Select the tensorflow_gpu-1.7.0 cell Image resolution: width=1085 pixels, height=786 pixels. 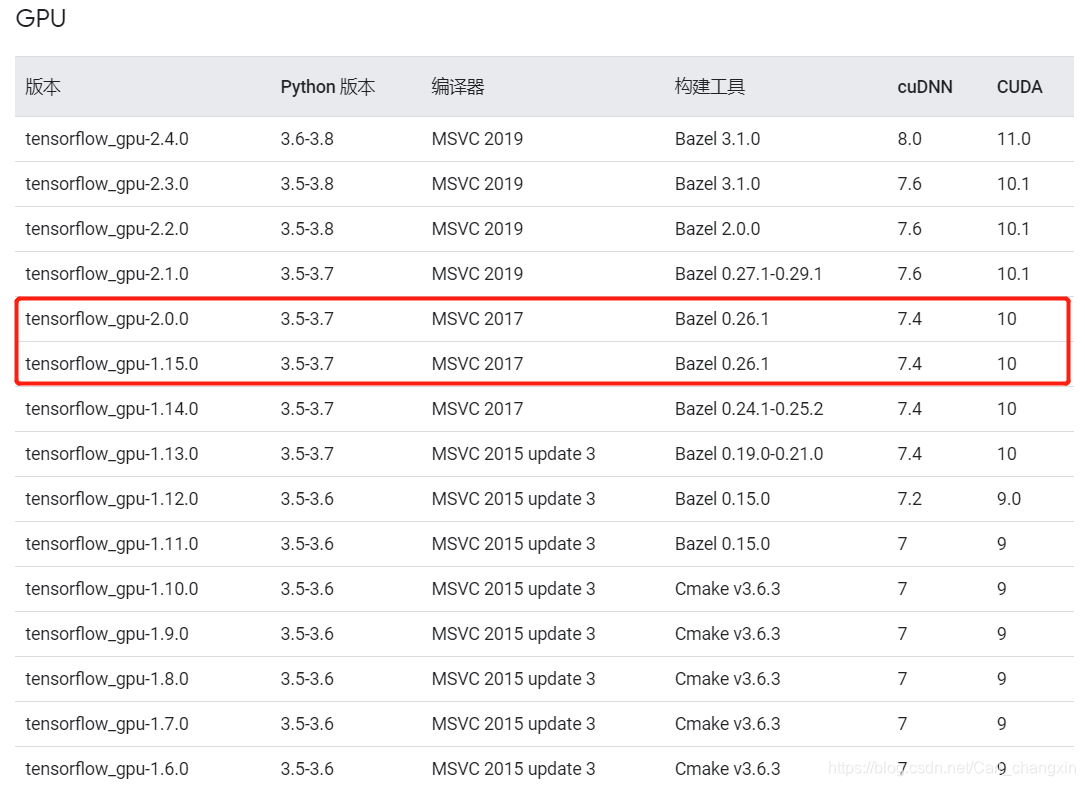tap(107, 724)
